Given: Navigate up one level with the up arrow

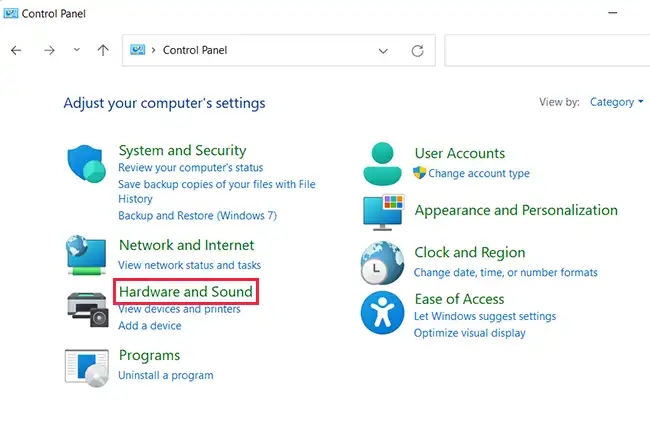Looking at the screenshot, I should pos(103,51).
